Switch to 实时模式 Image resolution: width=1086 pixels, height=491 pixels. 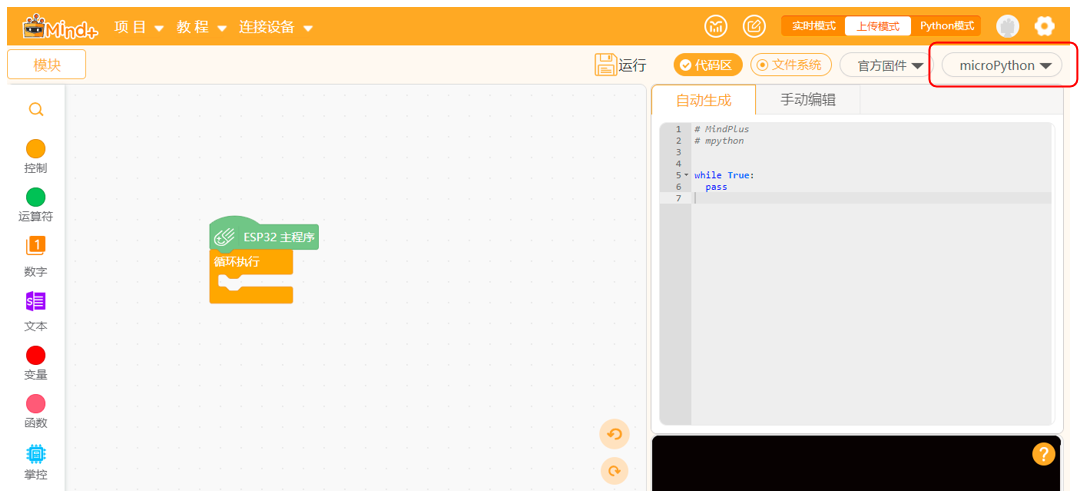pyautogui.click(x=814, y=26)
